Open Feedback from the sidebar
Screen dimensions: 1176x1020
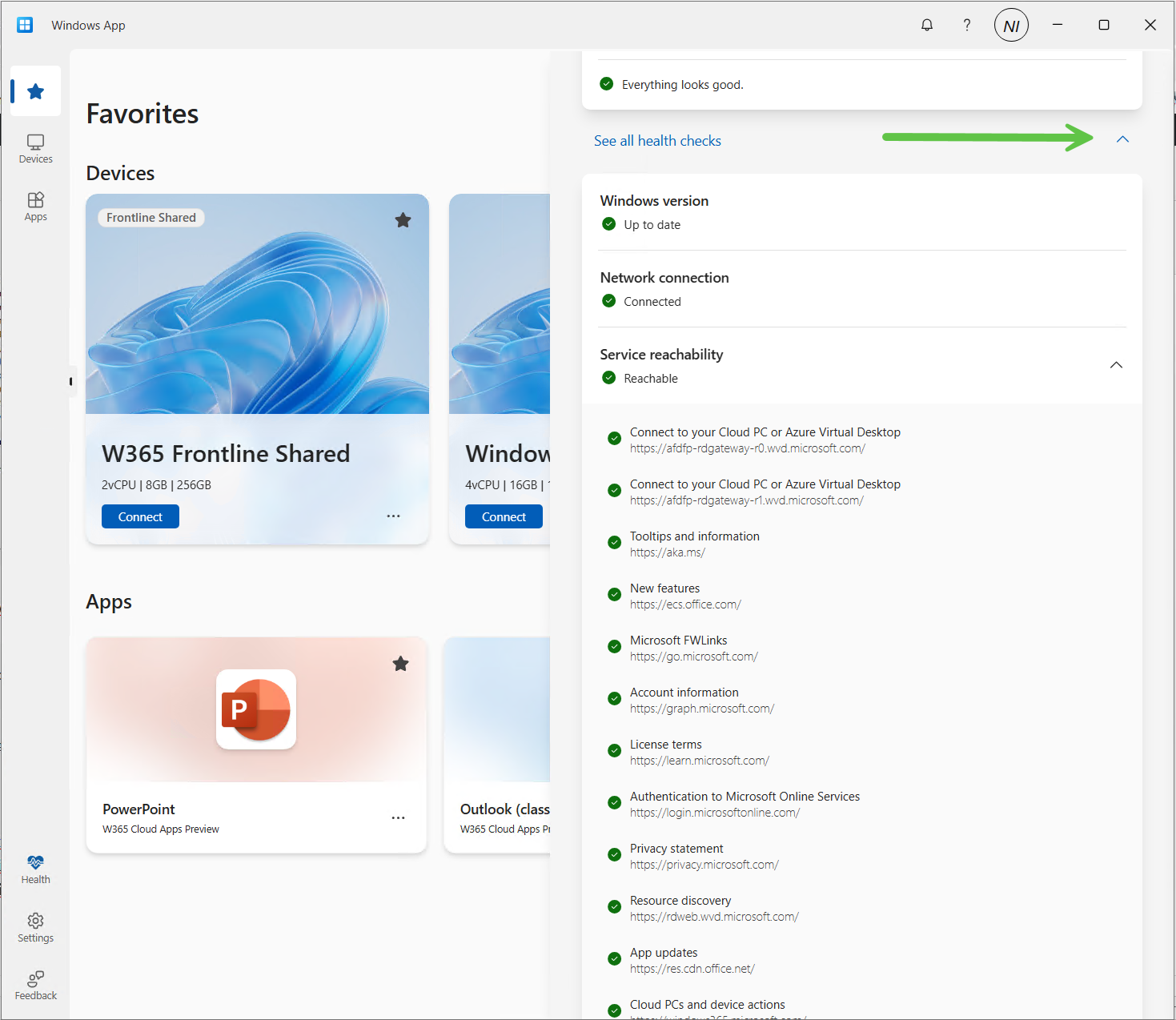click(x=35, y=985)
